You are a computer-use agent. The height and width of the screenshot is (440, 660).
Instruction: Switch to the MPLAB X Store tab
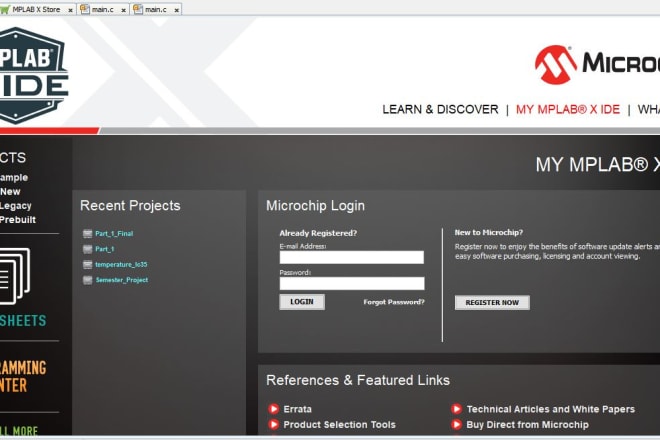point(37,9)
